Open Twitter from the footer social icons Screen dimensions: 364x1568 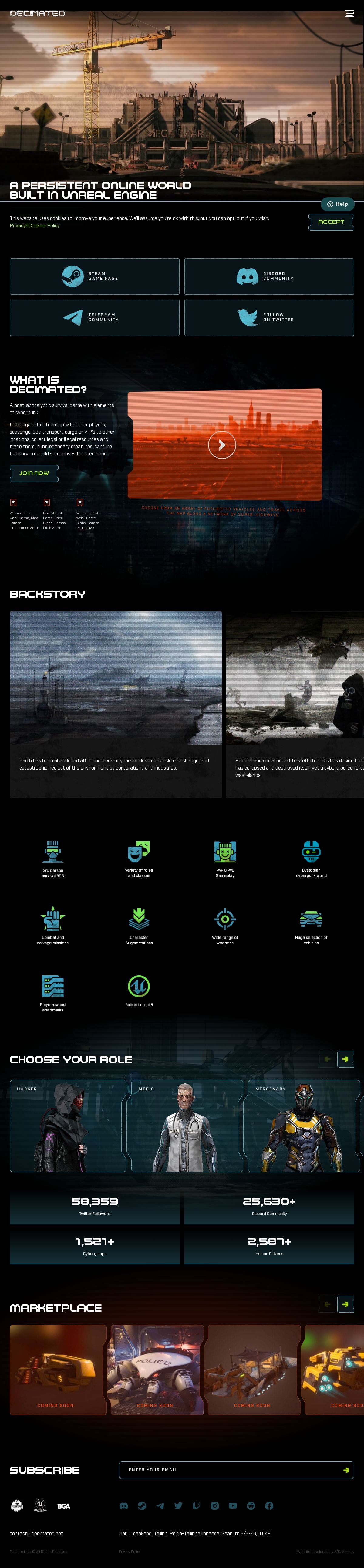178,1505
